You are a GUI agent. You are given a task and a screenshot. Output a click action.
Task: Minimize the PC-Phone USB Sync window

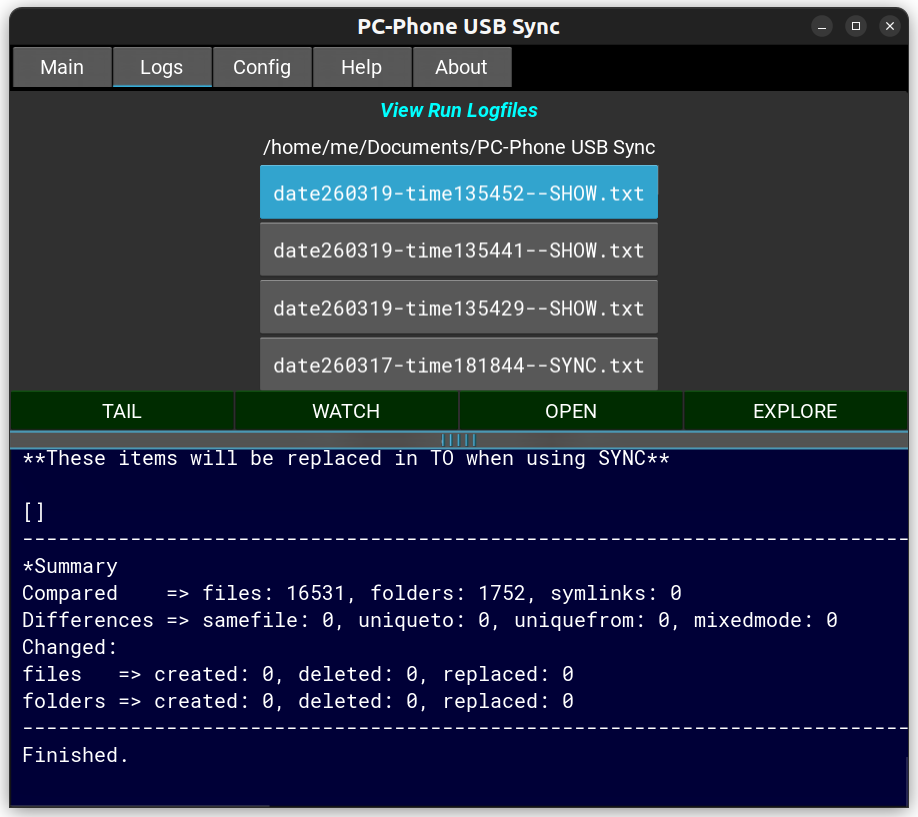click(x=821, y=26)
